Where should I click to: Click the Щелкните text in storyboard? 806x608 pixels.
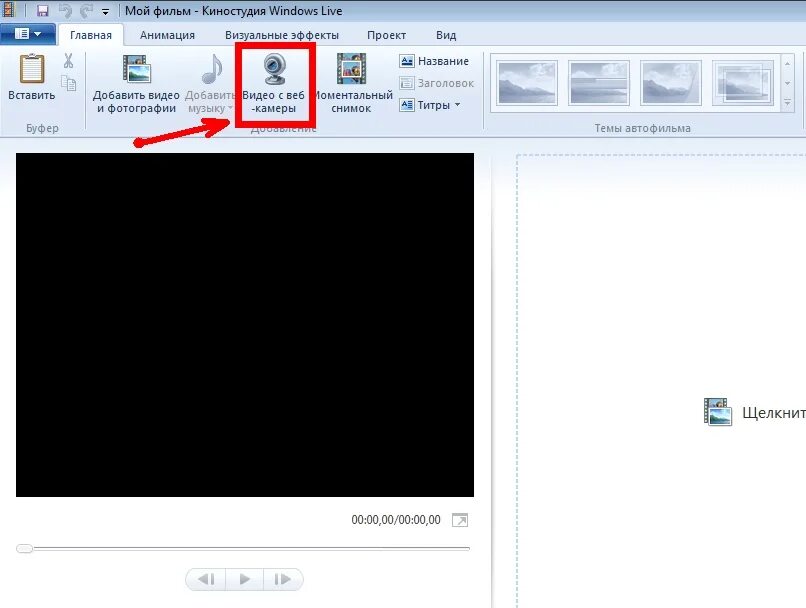click(x=774, y=413)
